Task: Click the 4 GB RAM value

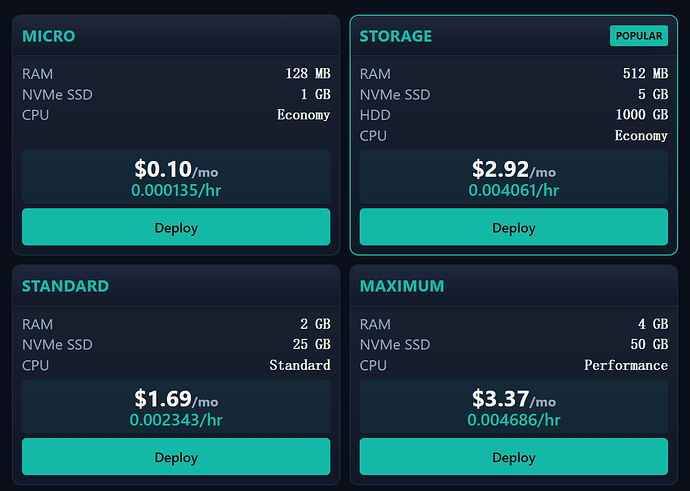Action: tap(653, 324)
